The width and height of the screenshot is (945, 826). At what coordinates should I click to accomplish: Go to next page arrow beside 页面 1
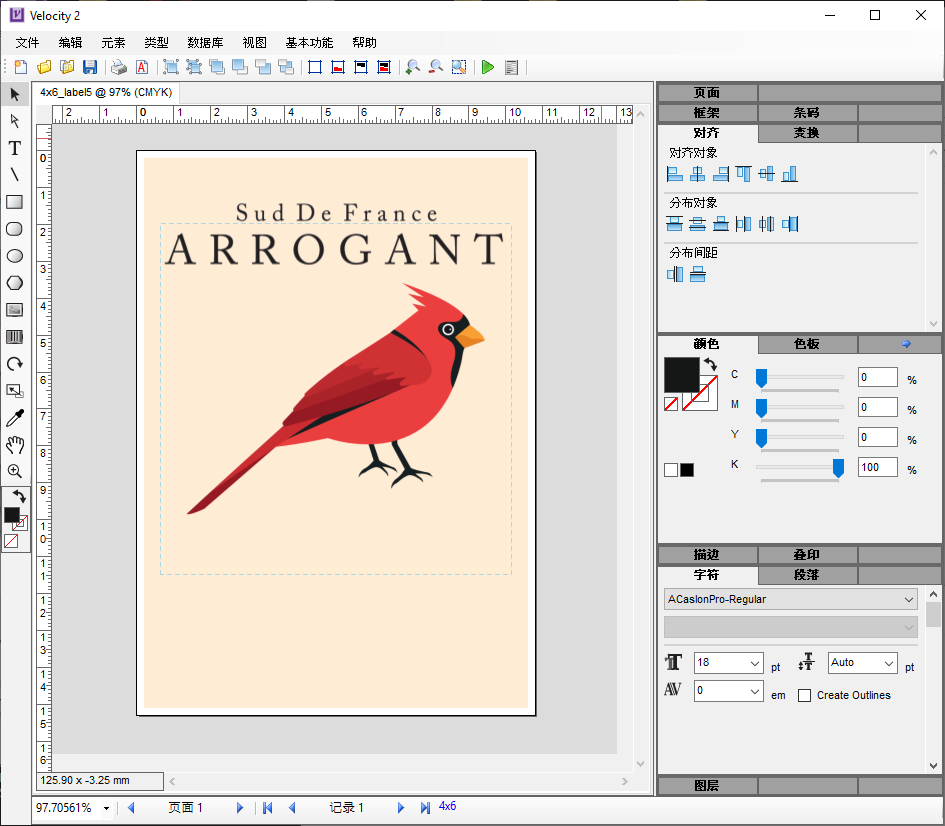[240, 808]
